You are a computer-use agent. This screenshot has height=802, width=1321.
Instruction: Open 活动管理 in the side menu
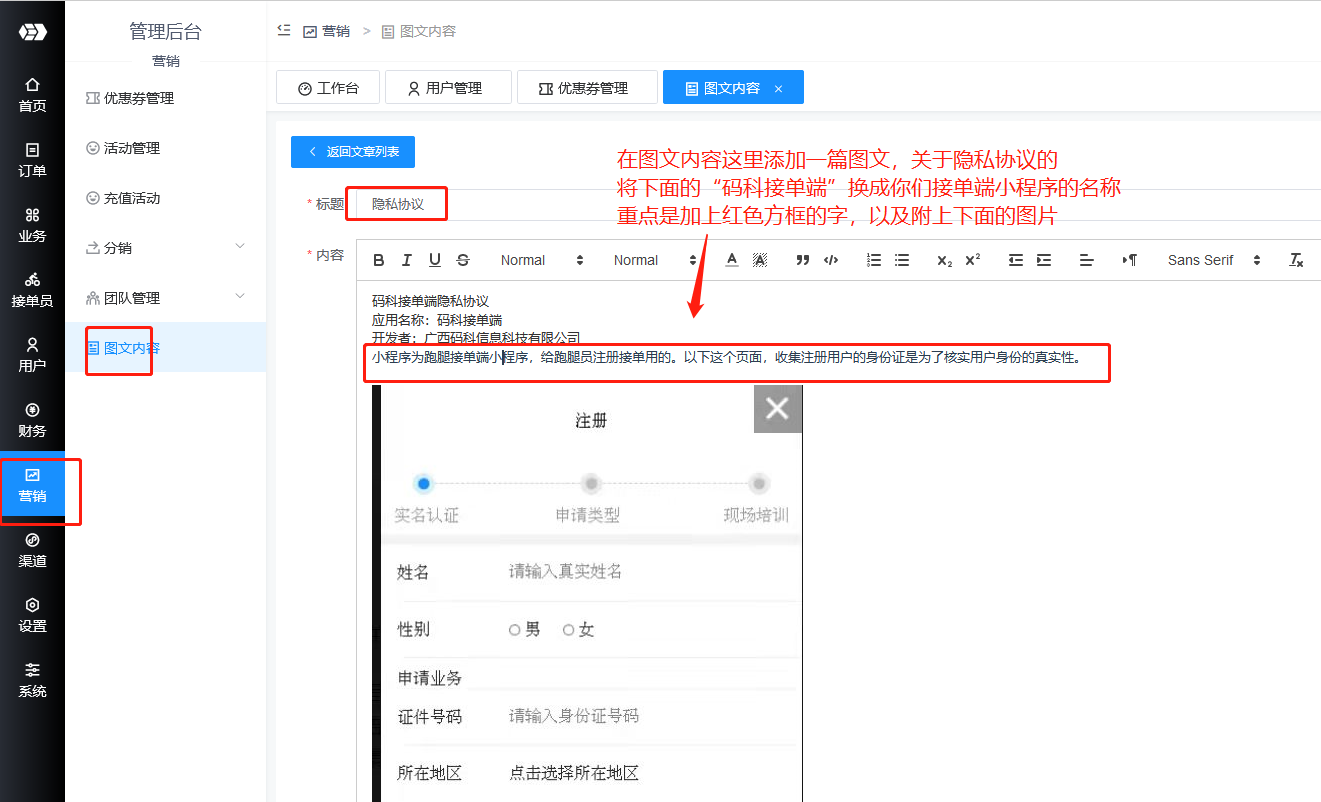point(166,147)
